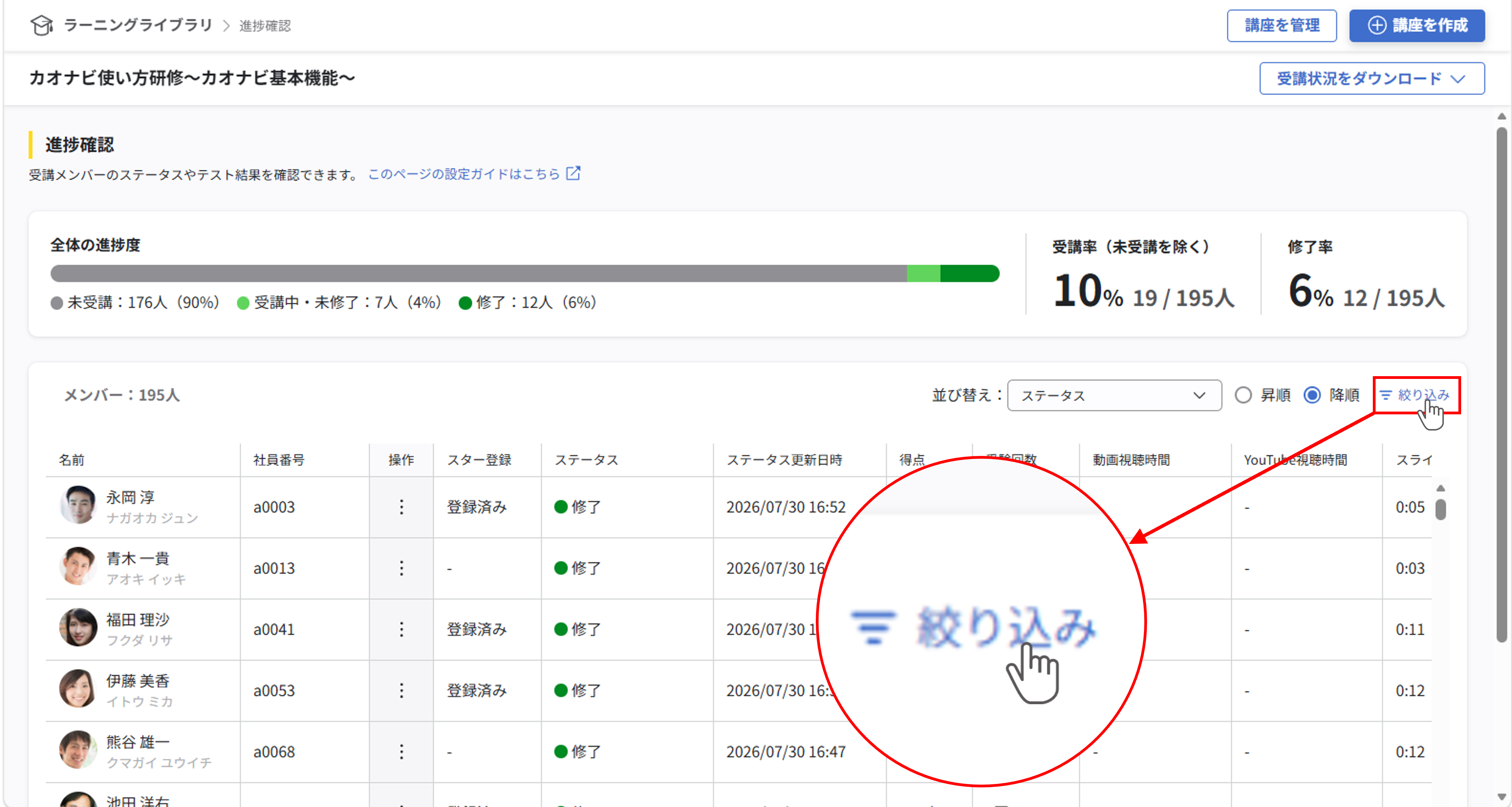Click name 永岡 淳
The height and width of the screenshot is (807, 1512).
coord(130,498)
